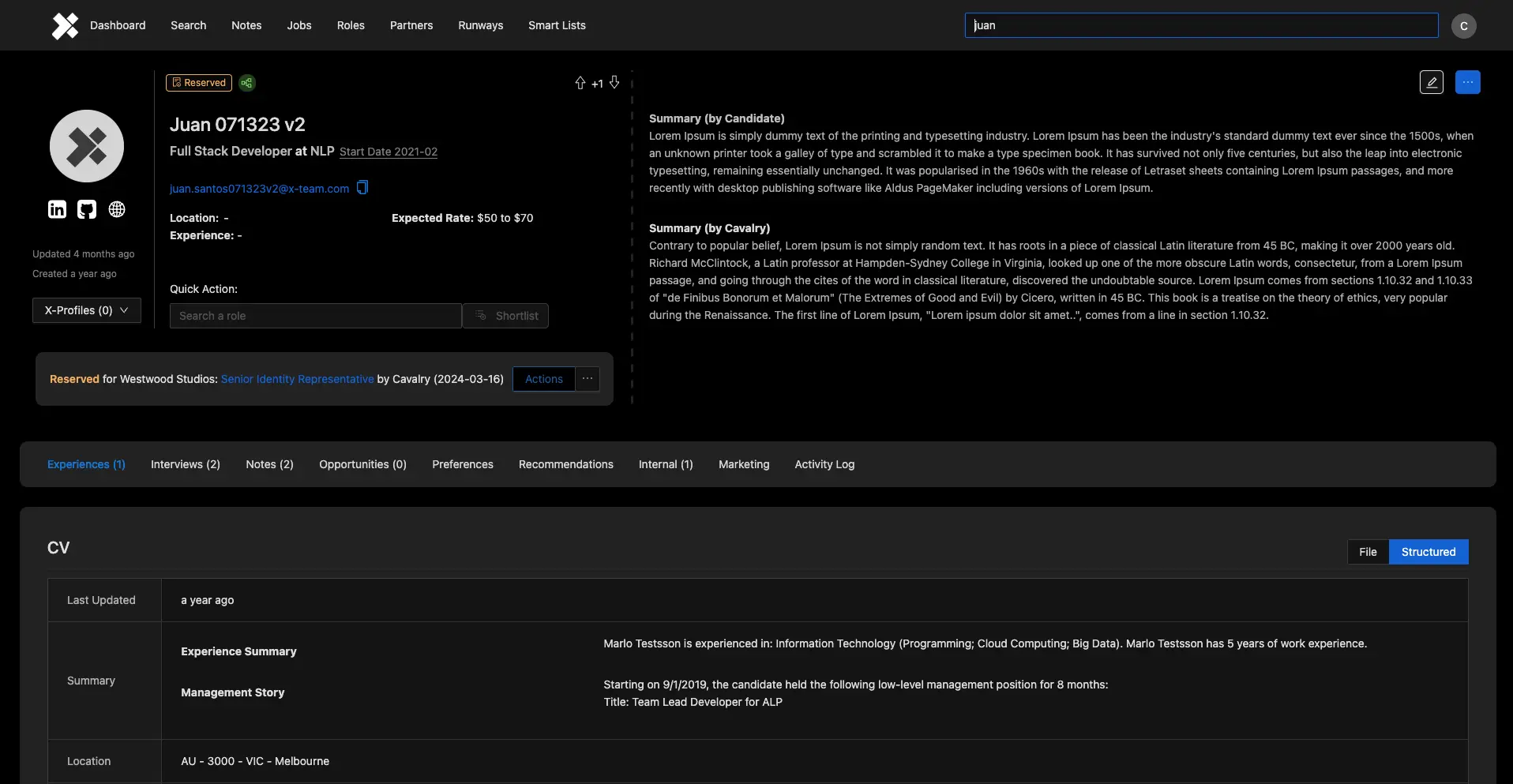Click the ellipsis next to Actions in banner
The width and height of the screenshot is (1513, 784).
[x=587, y=379]
